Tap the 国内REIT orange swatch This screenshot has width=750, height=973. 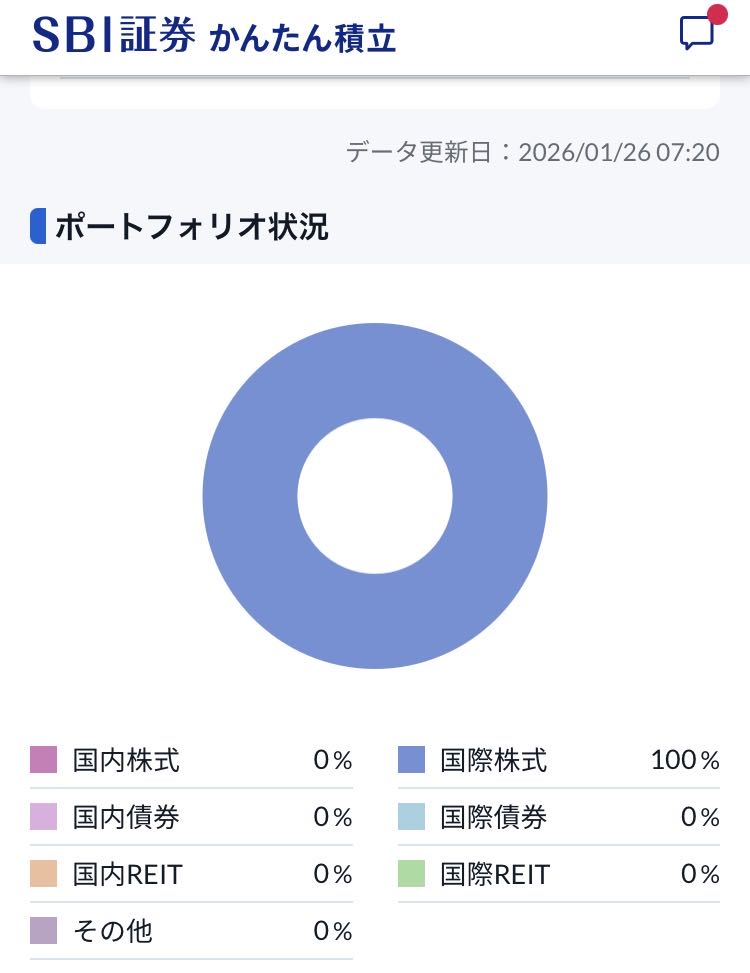coord(44,874)
